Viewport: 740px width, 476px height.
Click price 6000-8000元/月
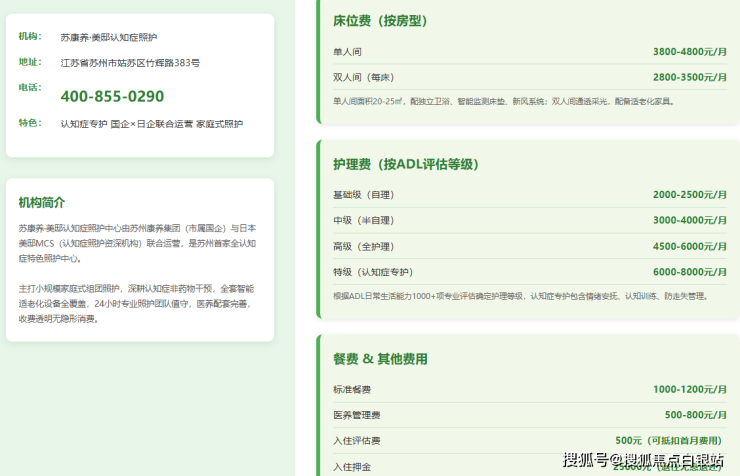690,272
